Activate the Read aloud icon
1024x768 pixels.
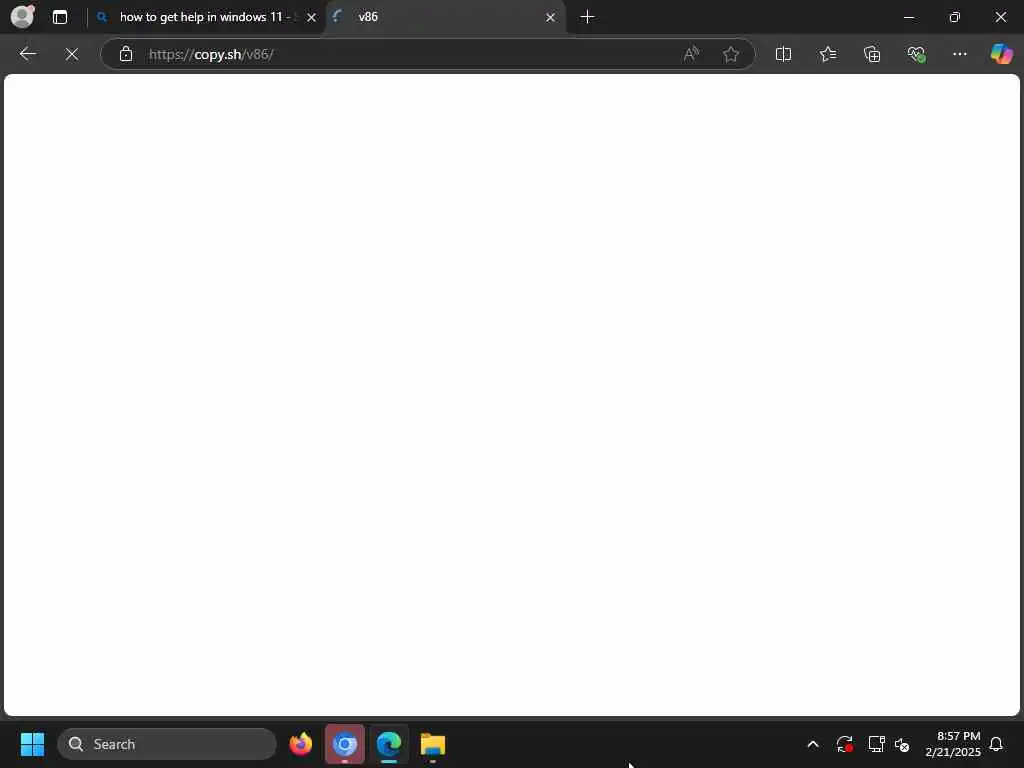[691, 54]
